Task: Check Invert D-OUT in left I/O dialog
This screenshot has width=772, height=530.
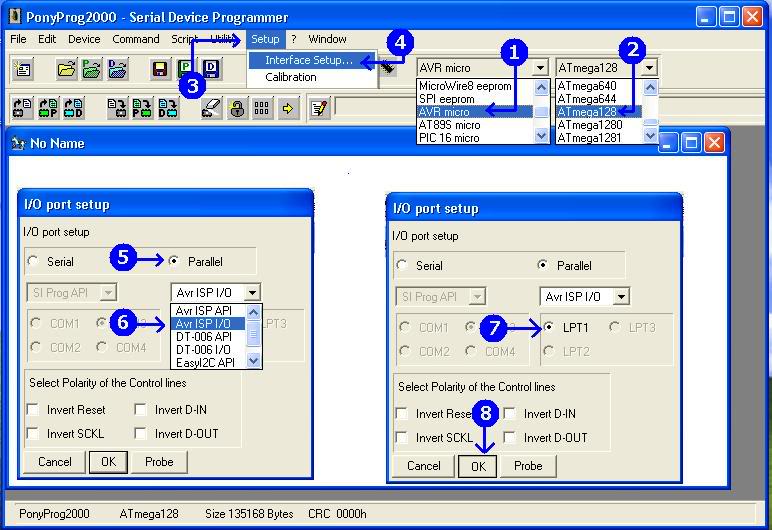Action: 140,433
